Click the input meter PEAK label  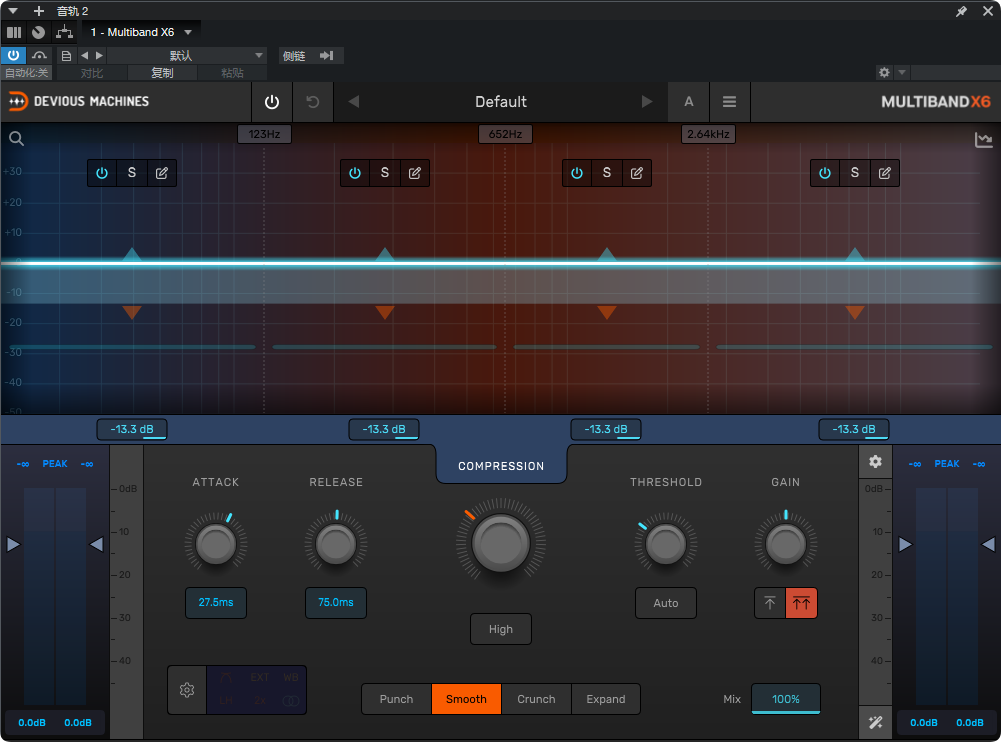[55, 464]
